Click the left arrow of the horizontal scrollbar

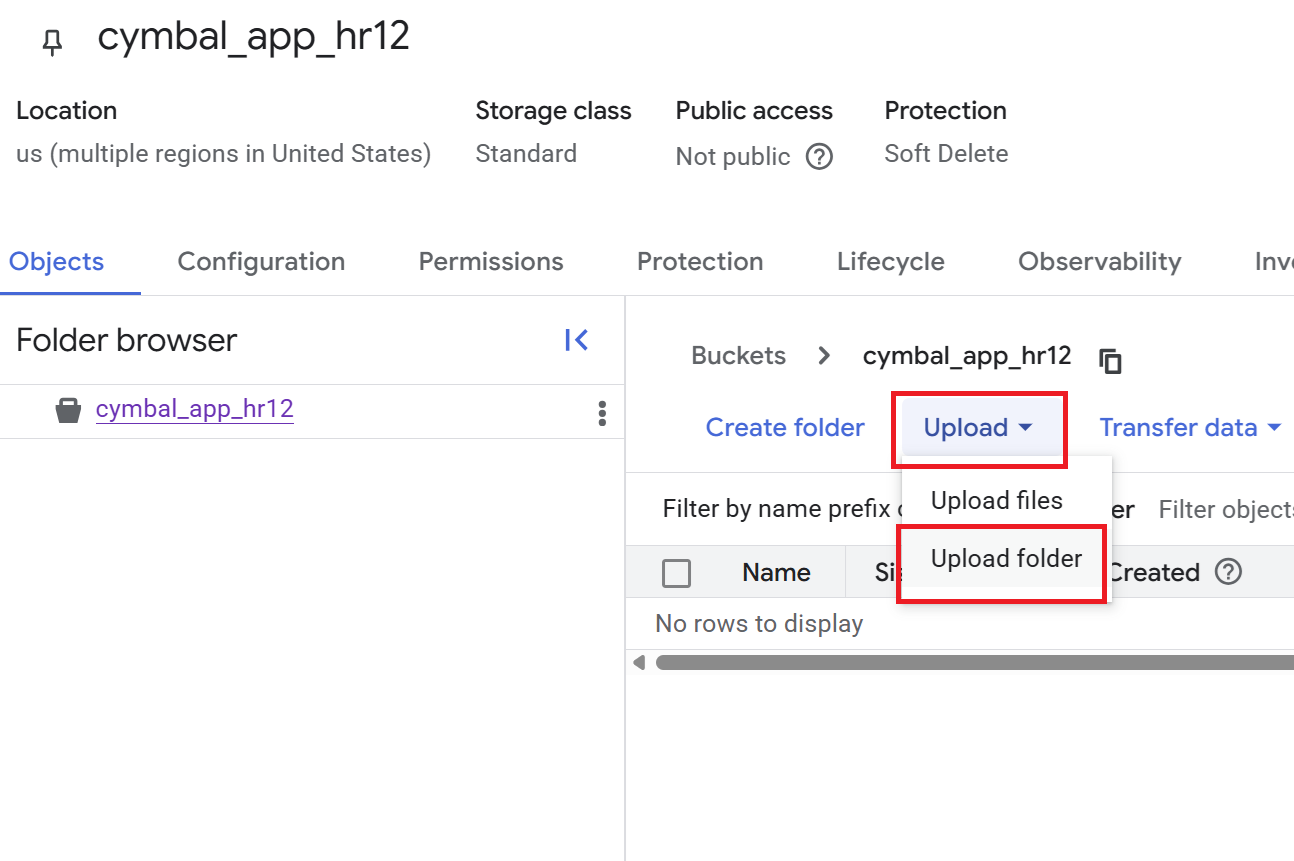point(640,662)
